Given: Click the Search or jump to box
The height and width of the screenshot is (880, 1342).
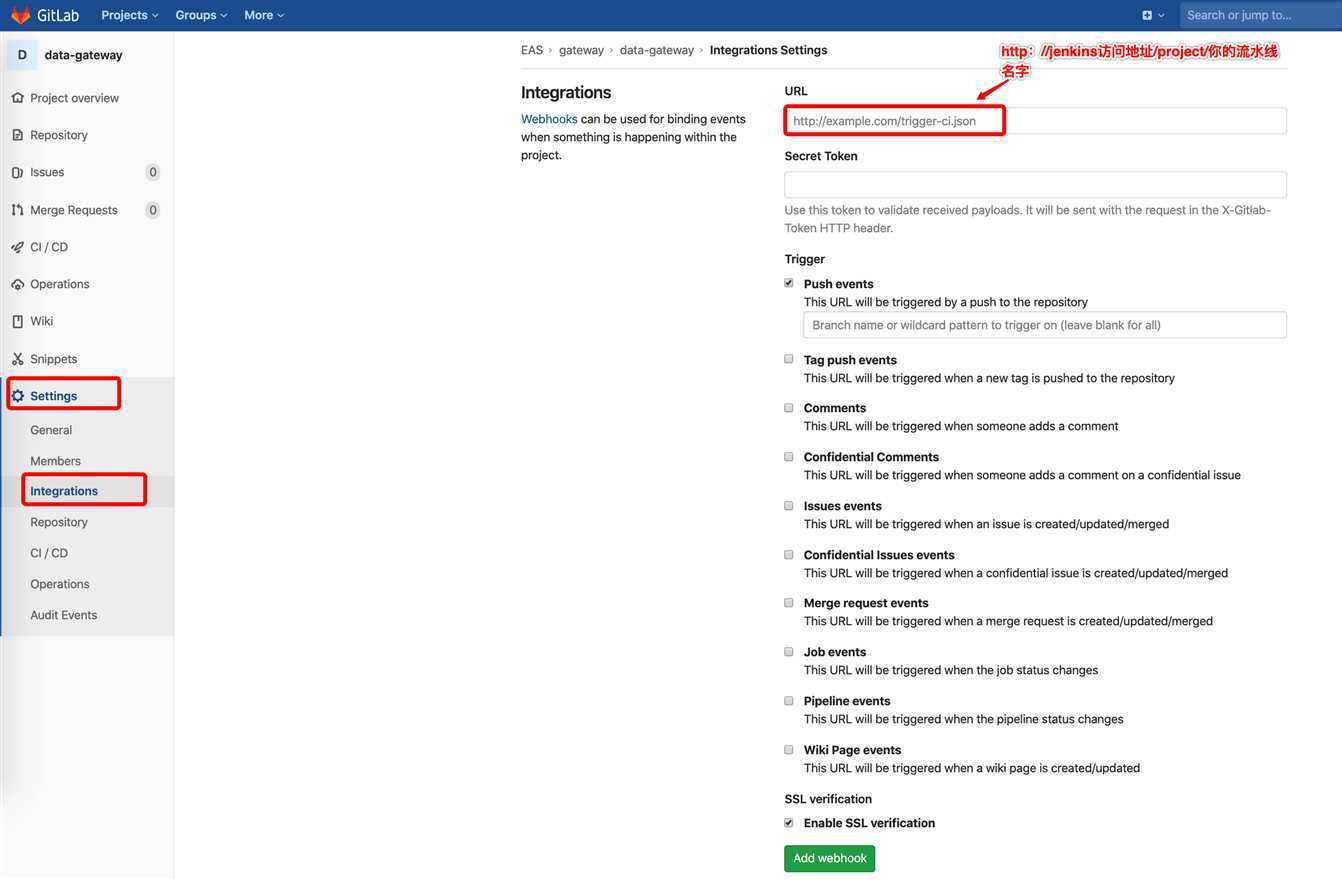Looking at the screenshot, I should coord(1261,15).
